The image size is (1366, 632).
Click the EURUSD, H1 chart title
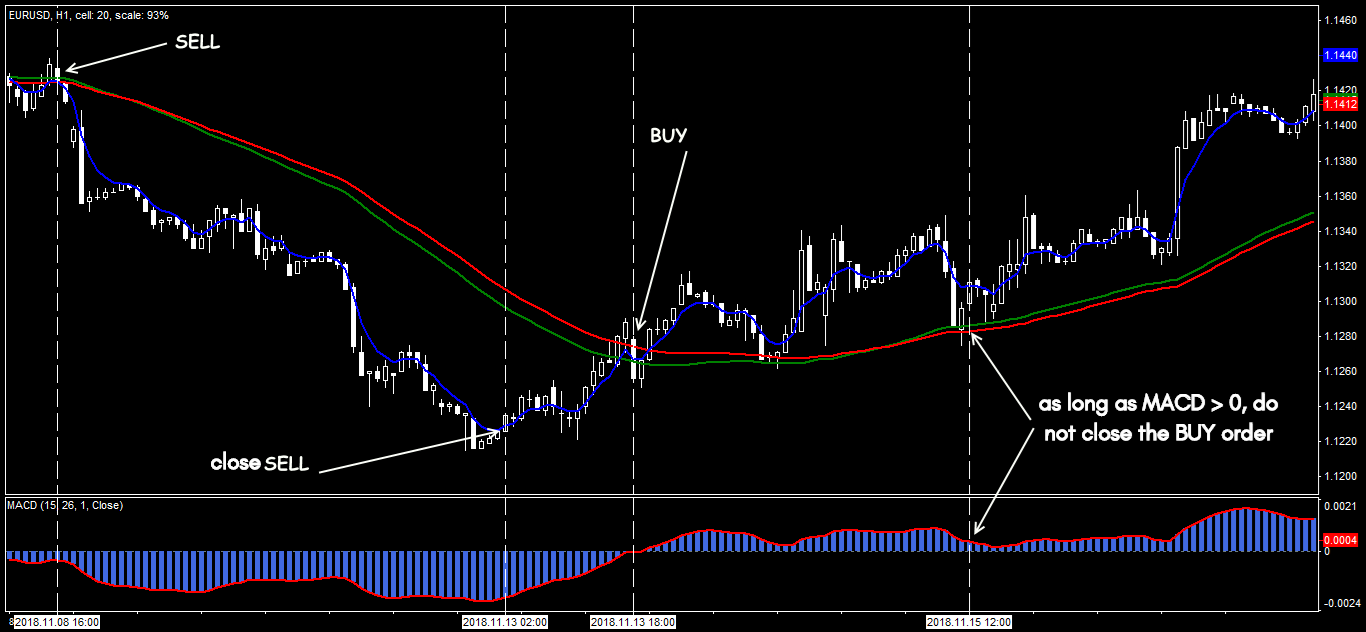[87, 16]
